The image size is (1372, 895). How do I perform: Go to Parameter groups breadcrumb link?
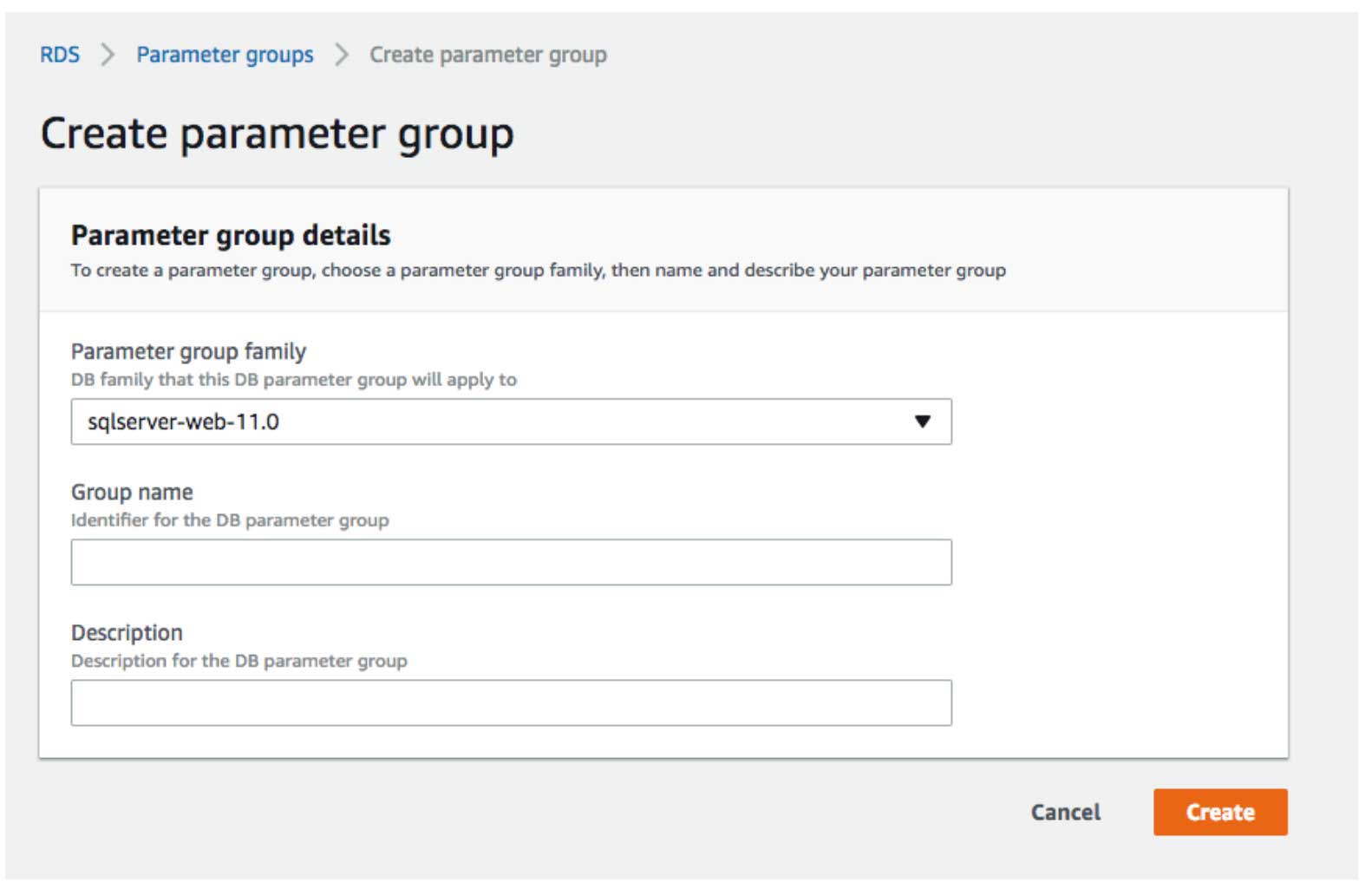click(225, 55)
